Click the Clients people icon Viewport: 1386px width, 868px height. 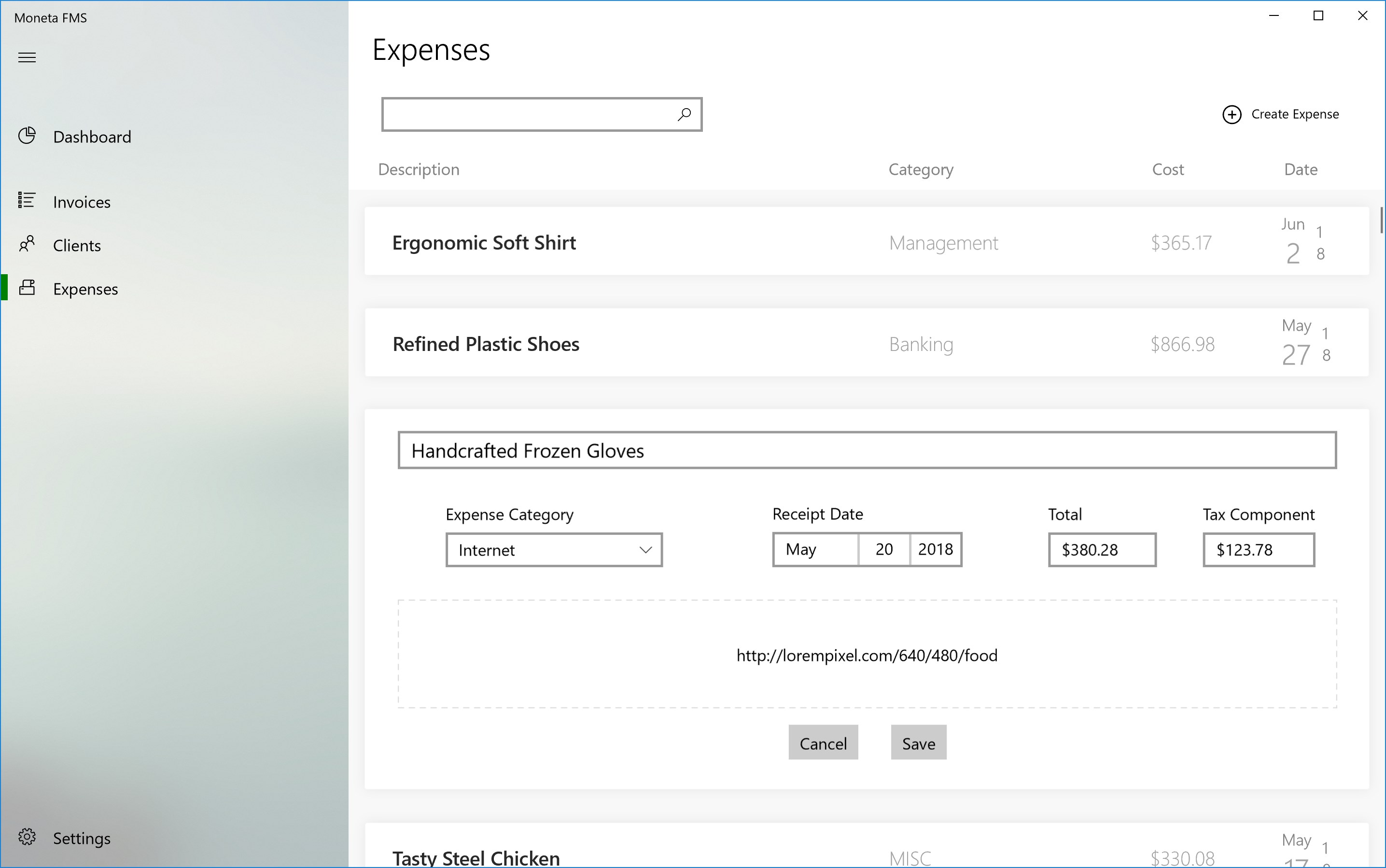click(x=27, y=244)
